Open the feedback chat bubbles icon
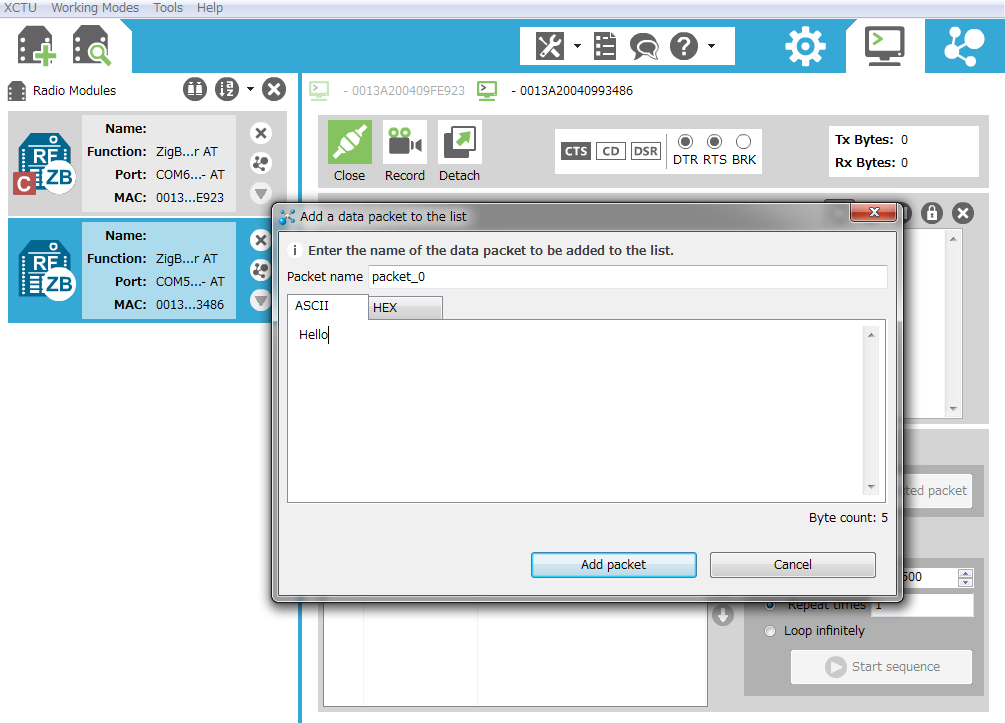The height and width of the screenshot is (723, 1005). (x=644, y=46)
